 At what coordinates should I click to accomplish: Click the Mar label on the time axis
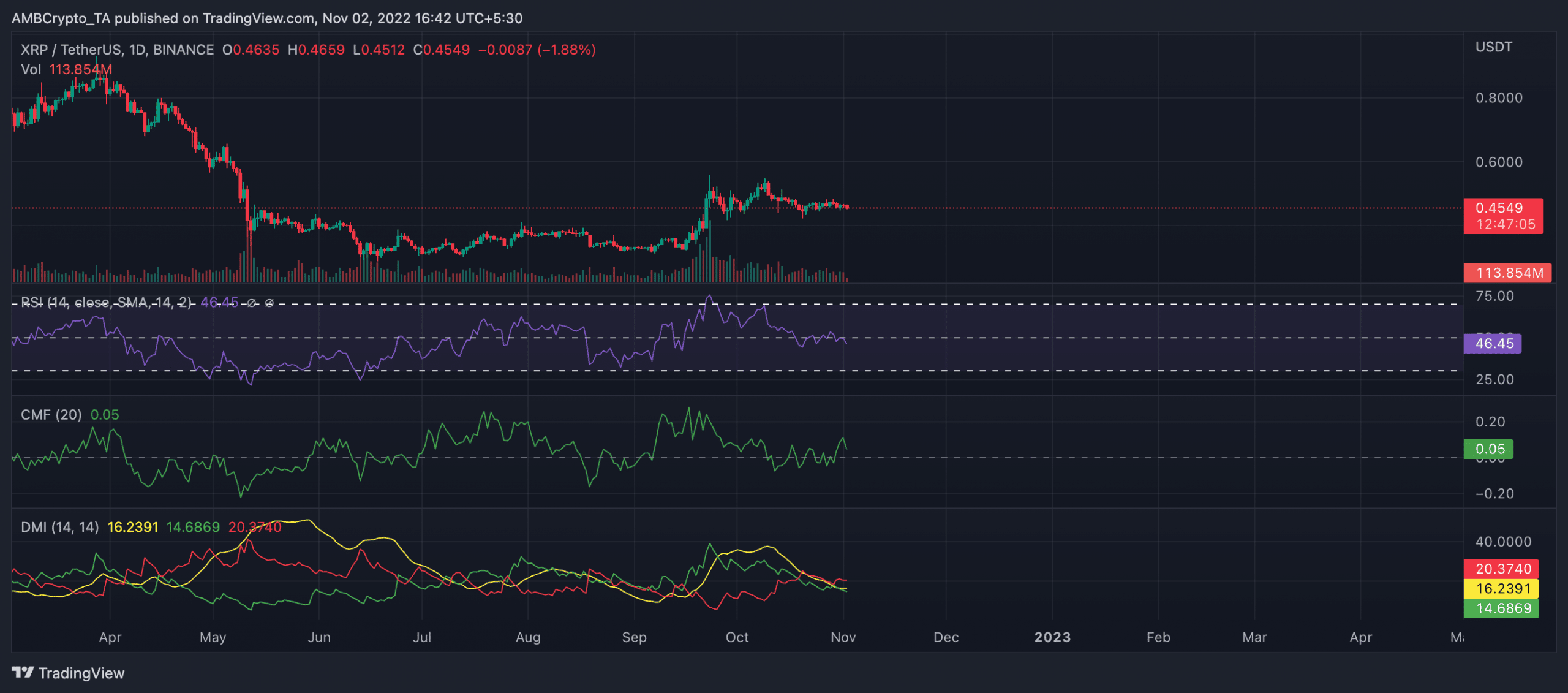pyautogui.click(x=1254, y=637)
